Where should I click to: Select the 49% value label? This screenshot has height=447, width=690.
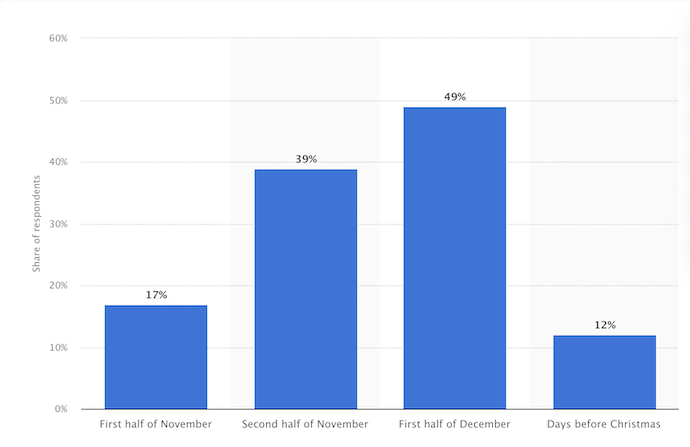(455, 97)
